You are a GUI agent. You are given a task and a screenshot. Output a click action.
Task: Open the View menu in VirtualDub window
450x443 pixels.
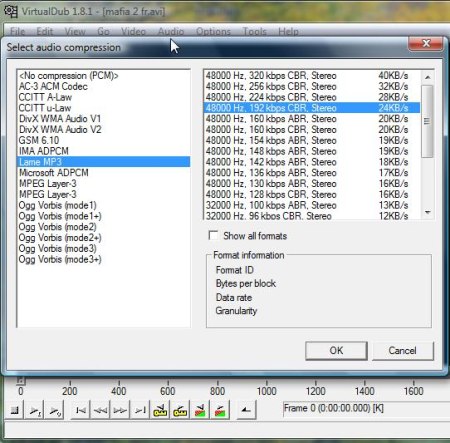[x=75, y=32]
